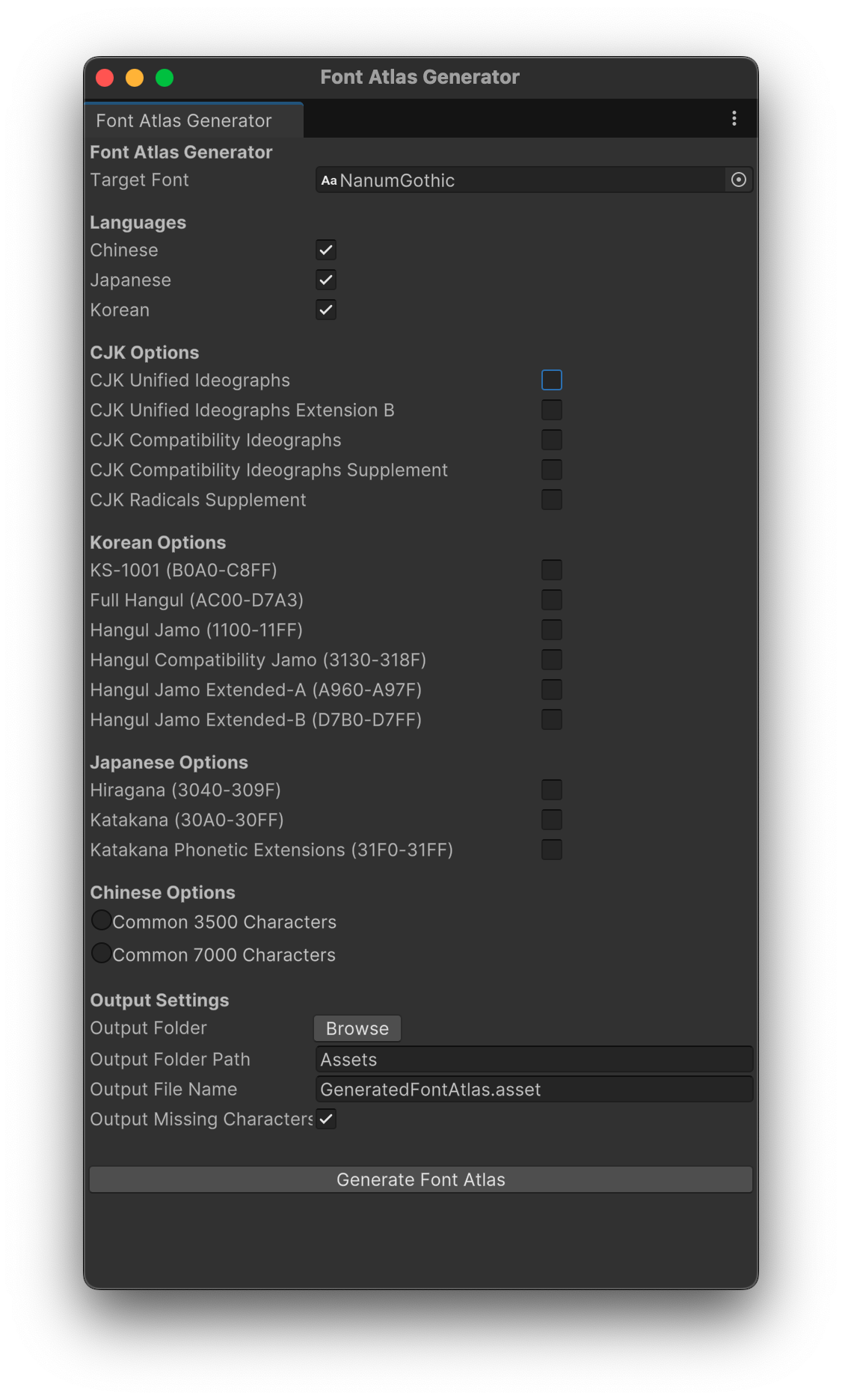Enable Full Hangul (AC00-D7A3) checkbox

(552, 600)
